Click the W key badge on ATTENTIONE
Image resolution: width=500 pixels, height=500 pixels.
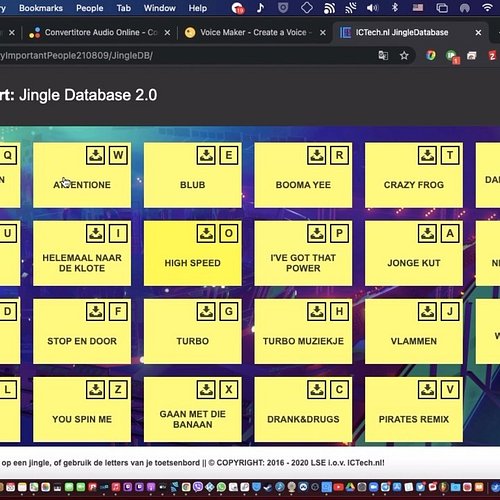pos(118,155)
